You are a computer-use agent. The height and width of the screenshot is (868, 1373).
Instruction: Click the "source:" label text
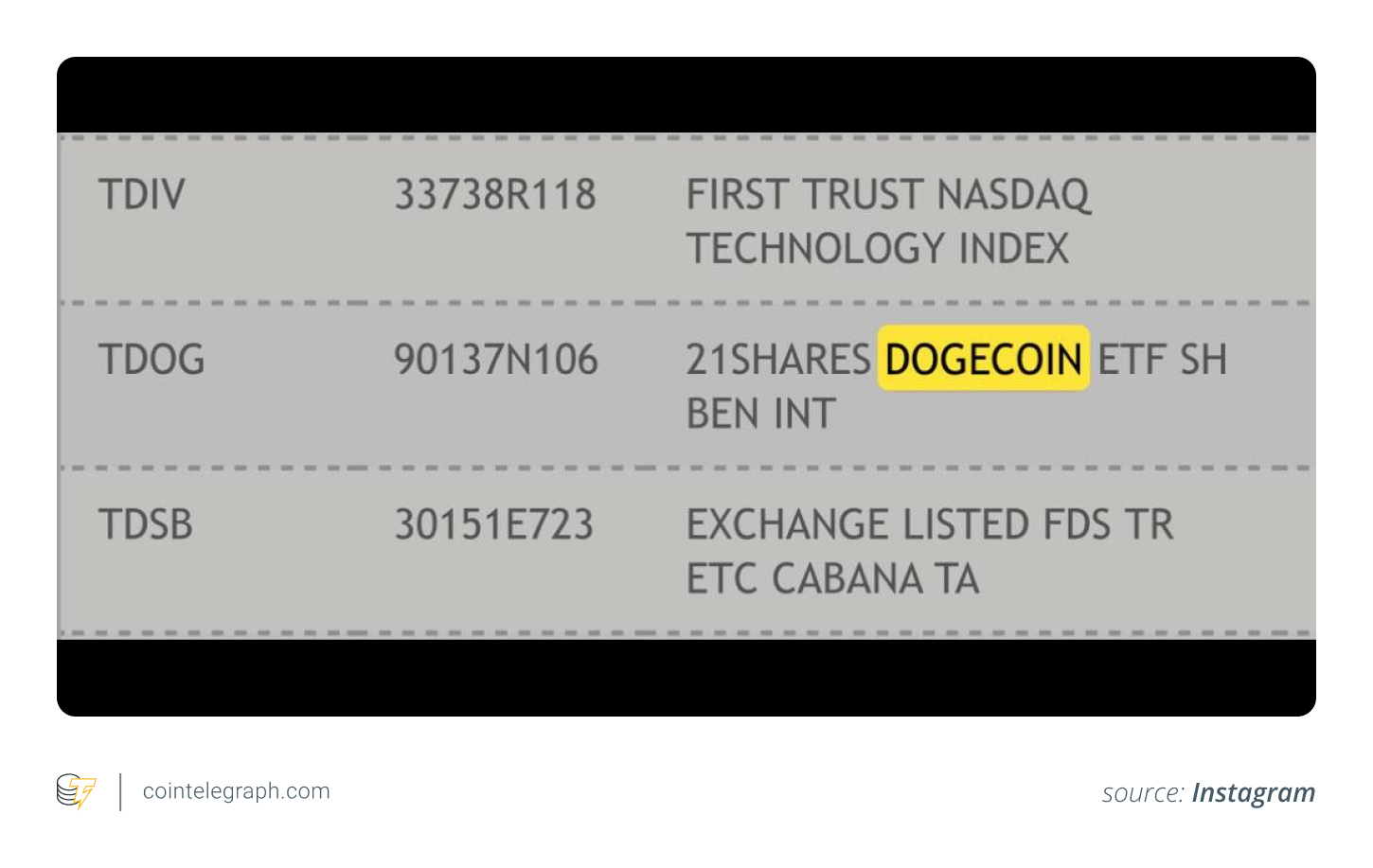point(1143,793)
